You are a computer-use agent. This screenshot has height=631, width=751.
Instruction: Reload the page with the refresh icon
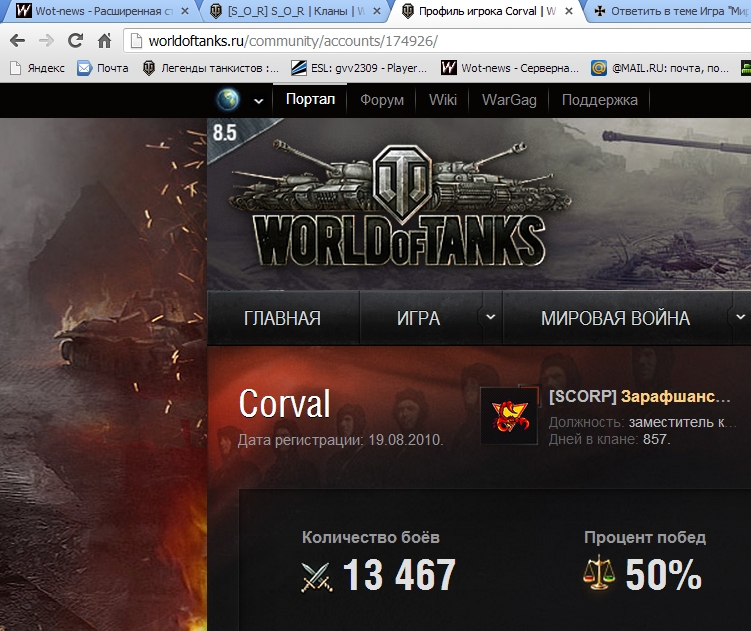75,41
